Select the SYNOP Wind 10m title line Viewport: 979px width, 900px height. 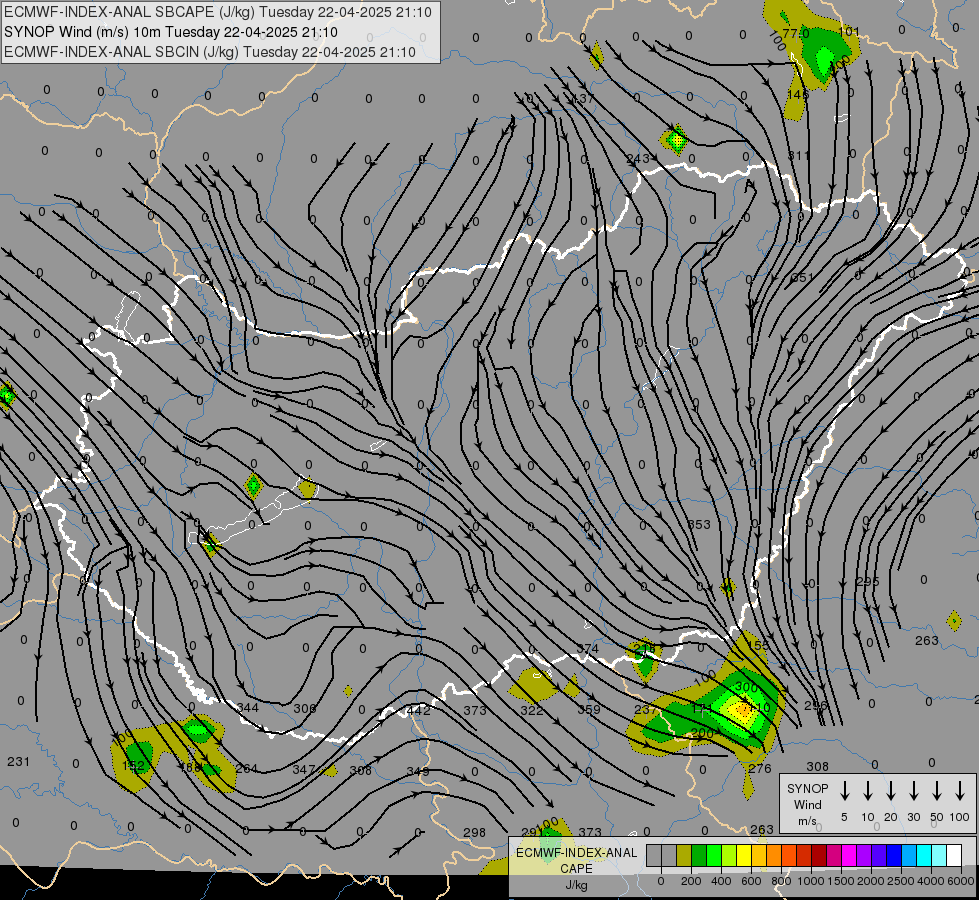pos(170,32)
